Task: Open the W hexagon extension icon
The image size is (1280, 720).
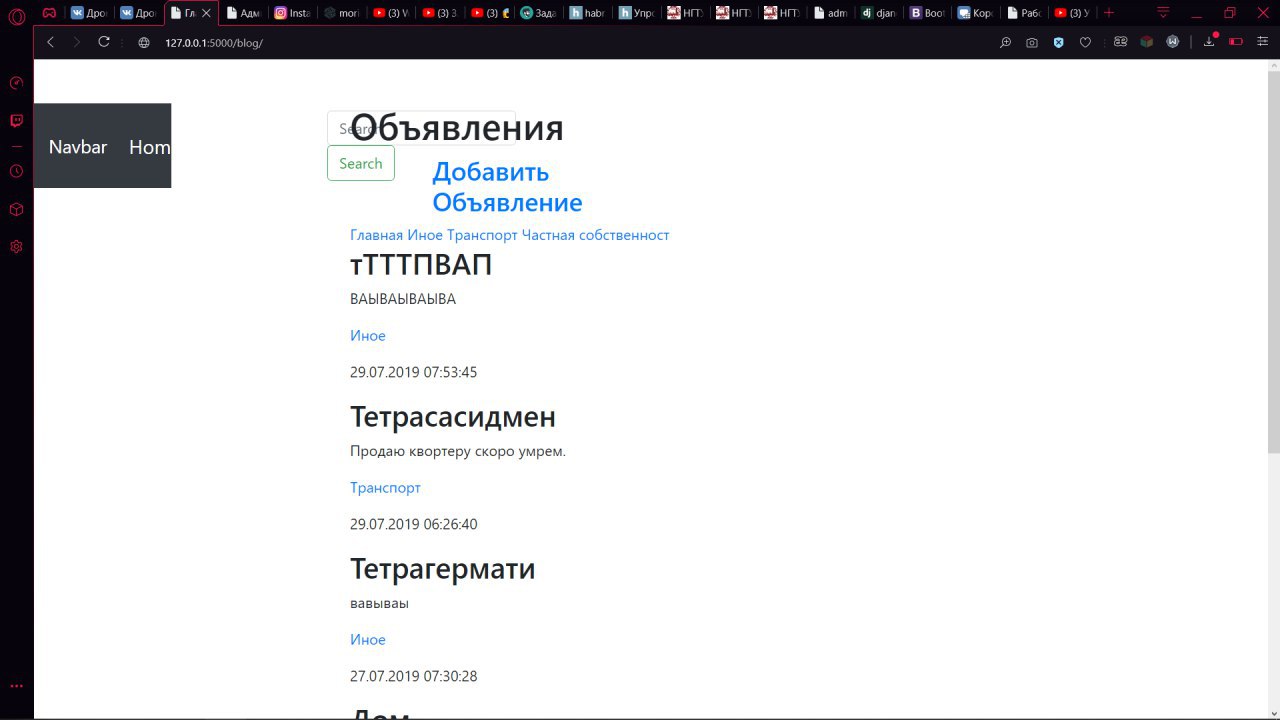Action: [x=1172, y=42]
